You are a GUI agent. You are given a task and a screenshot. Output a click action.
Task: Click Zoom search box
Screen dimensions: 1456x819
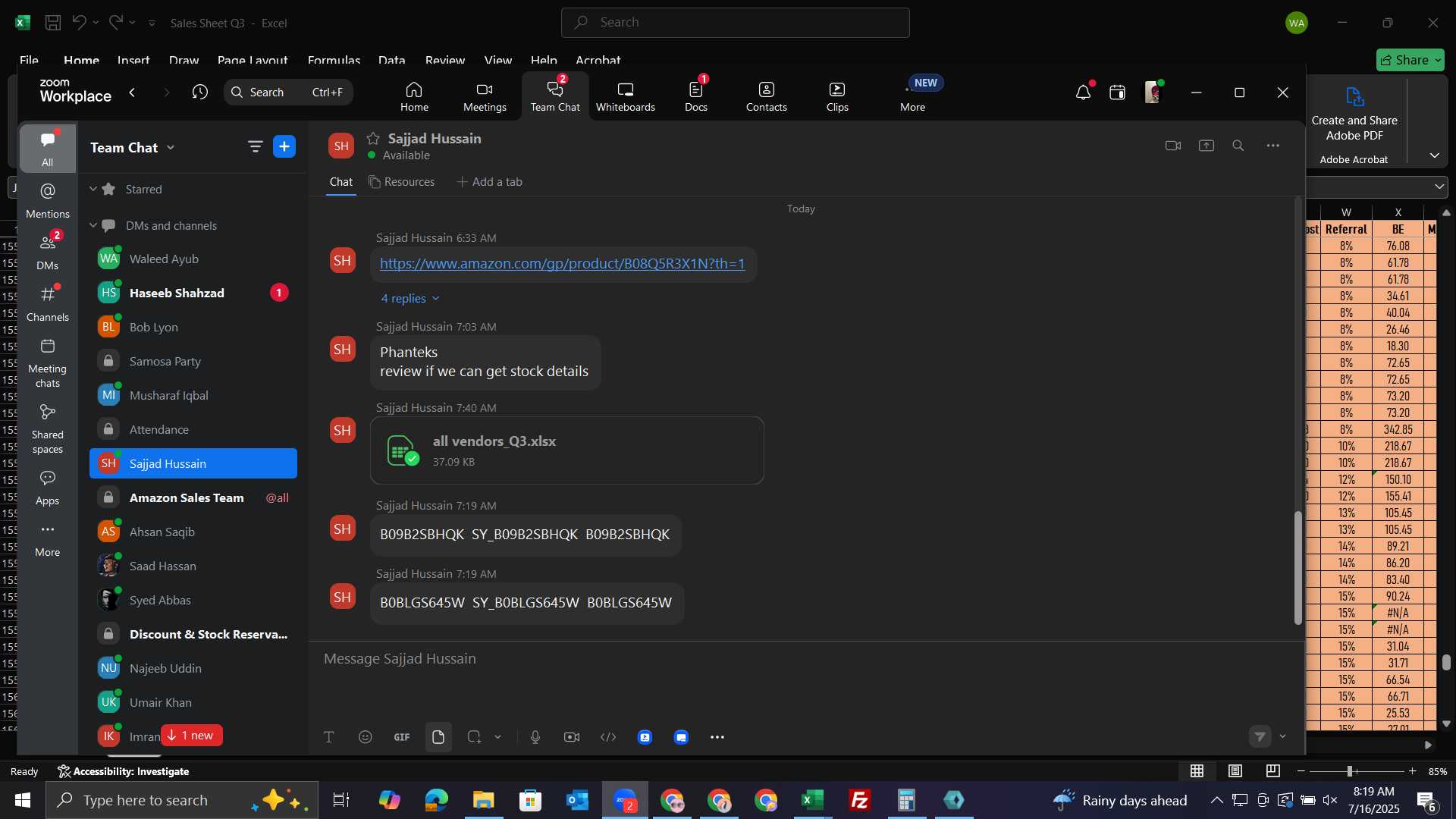tap(288, 93)
